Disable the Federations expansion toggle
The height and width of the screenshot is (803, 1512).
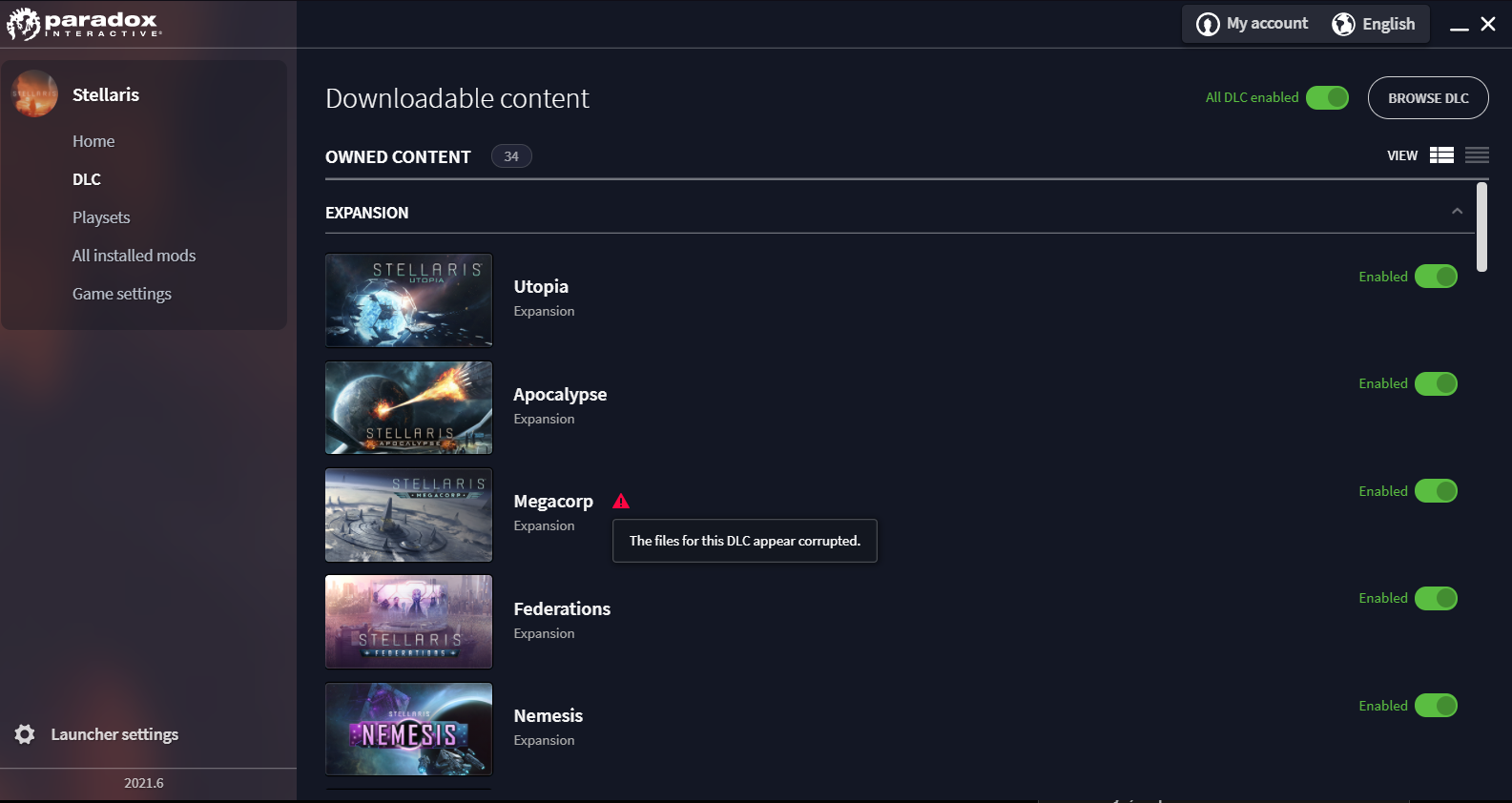pyautogui.click(x=1436, y=598)
